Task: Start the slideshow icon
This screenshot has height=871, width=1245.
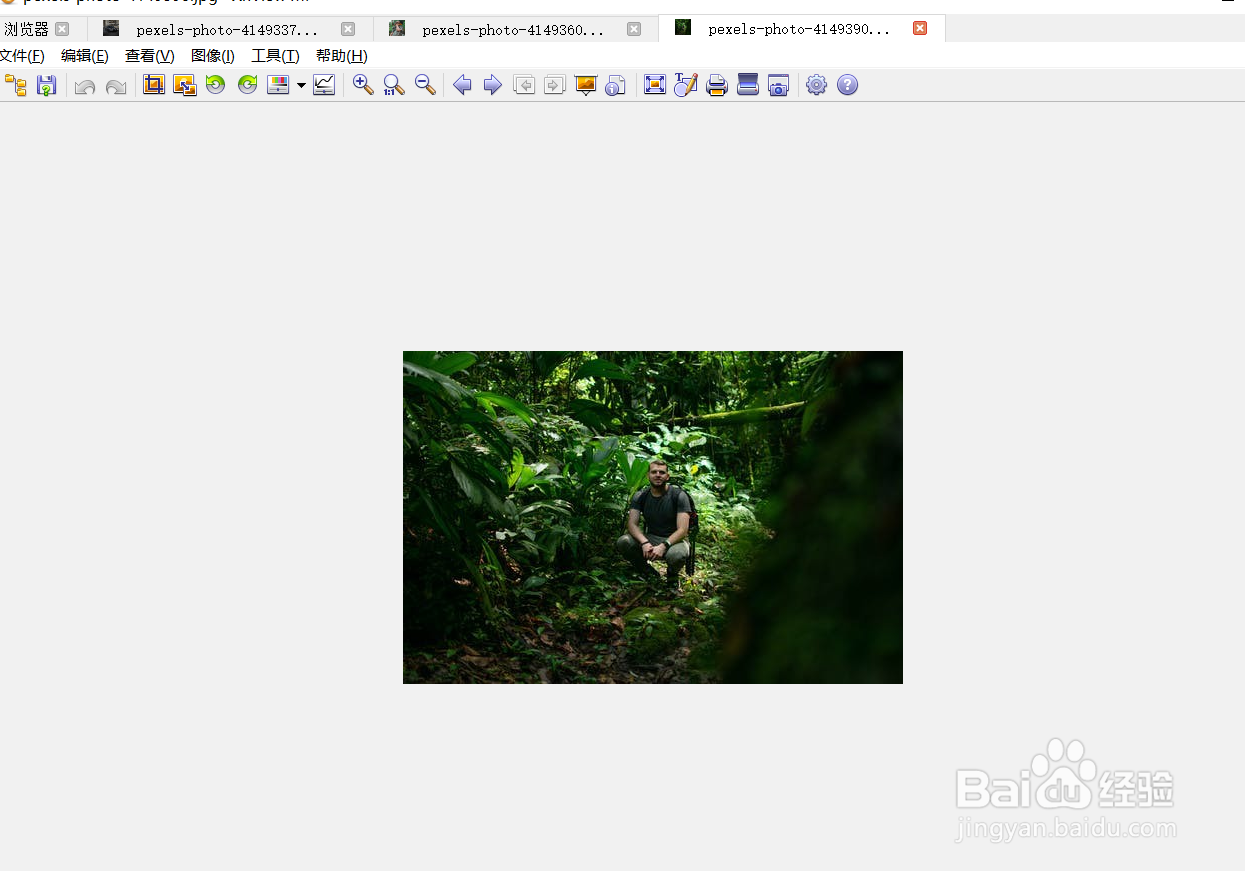Action: 586,85
